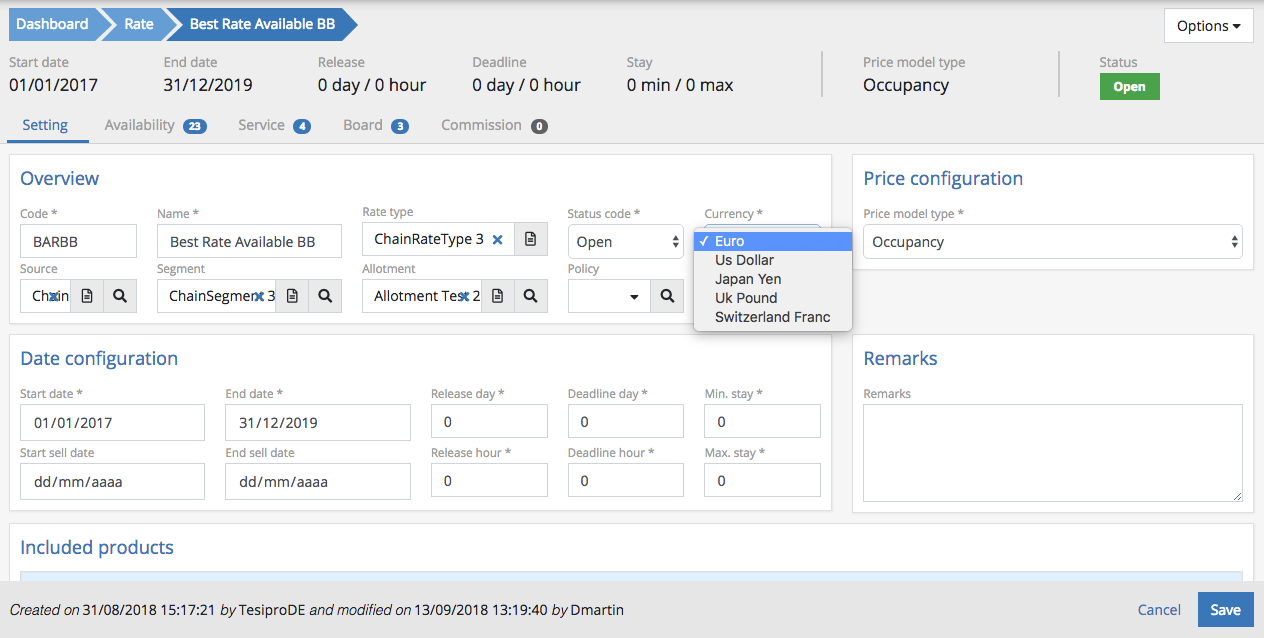Open the Allotment field document icon

click(x=497, y=296)
